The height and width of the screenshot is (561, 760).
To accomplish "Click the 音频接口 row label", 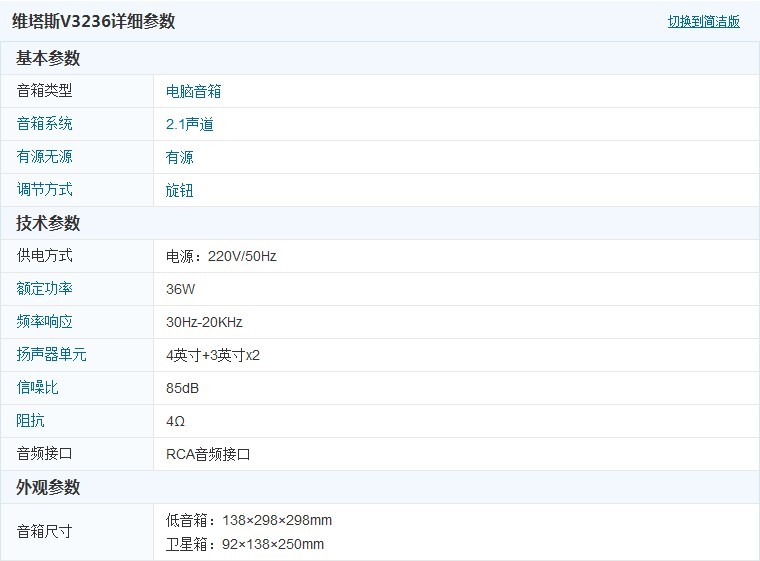I will pyautogui.click(x=44, y=453).
